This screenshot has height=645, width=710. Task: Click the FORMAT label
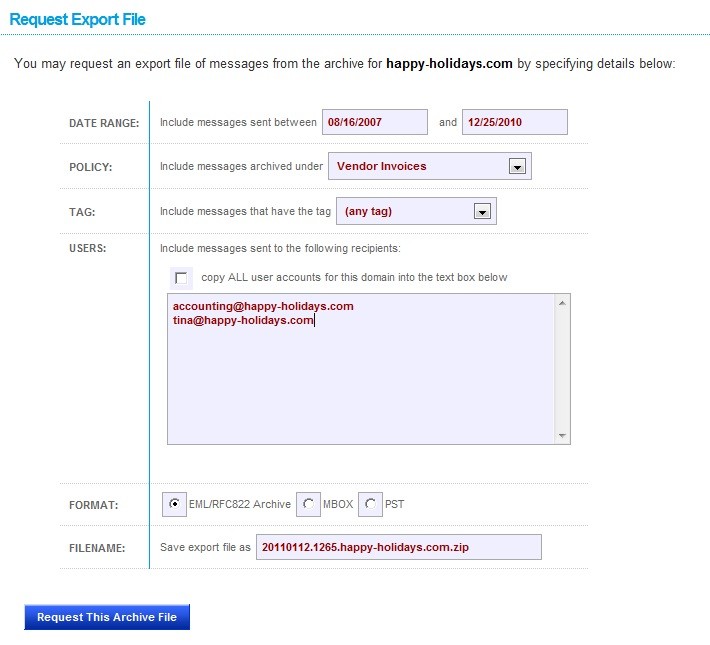[x=93, y=505]
